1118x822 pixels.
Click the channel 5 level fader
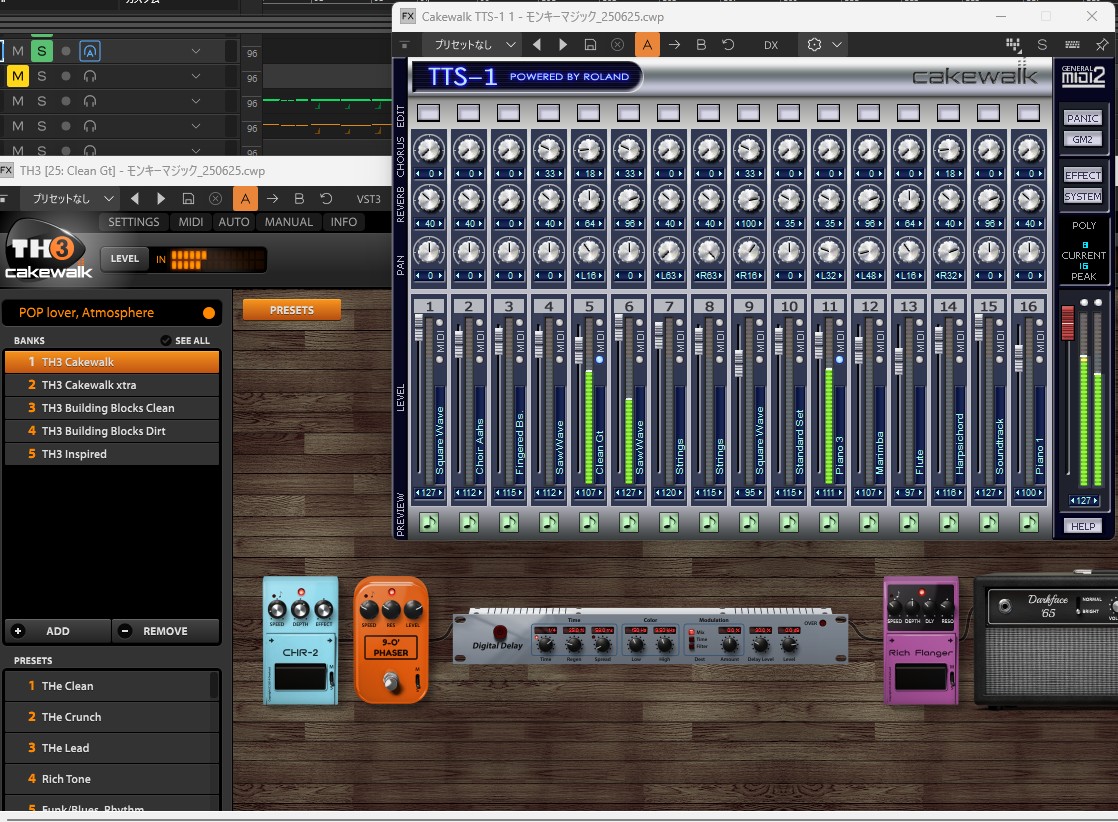coord(579,349)
